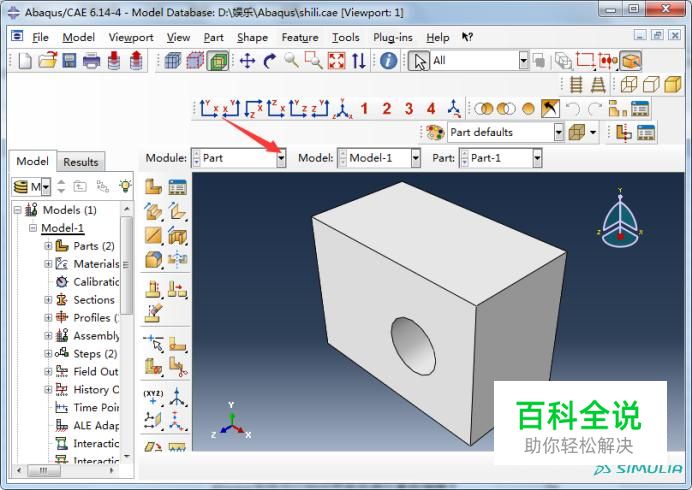Screen dimensions: 692x490
Task: Open the selection filter All dropdown
Action: [x=523, y=60]
